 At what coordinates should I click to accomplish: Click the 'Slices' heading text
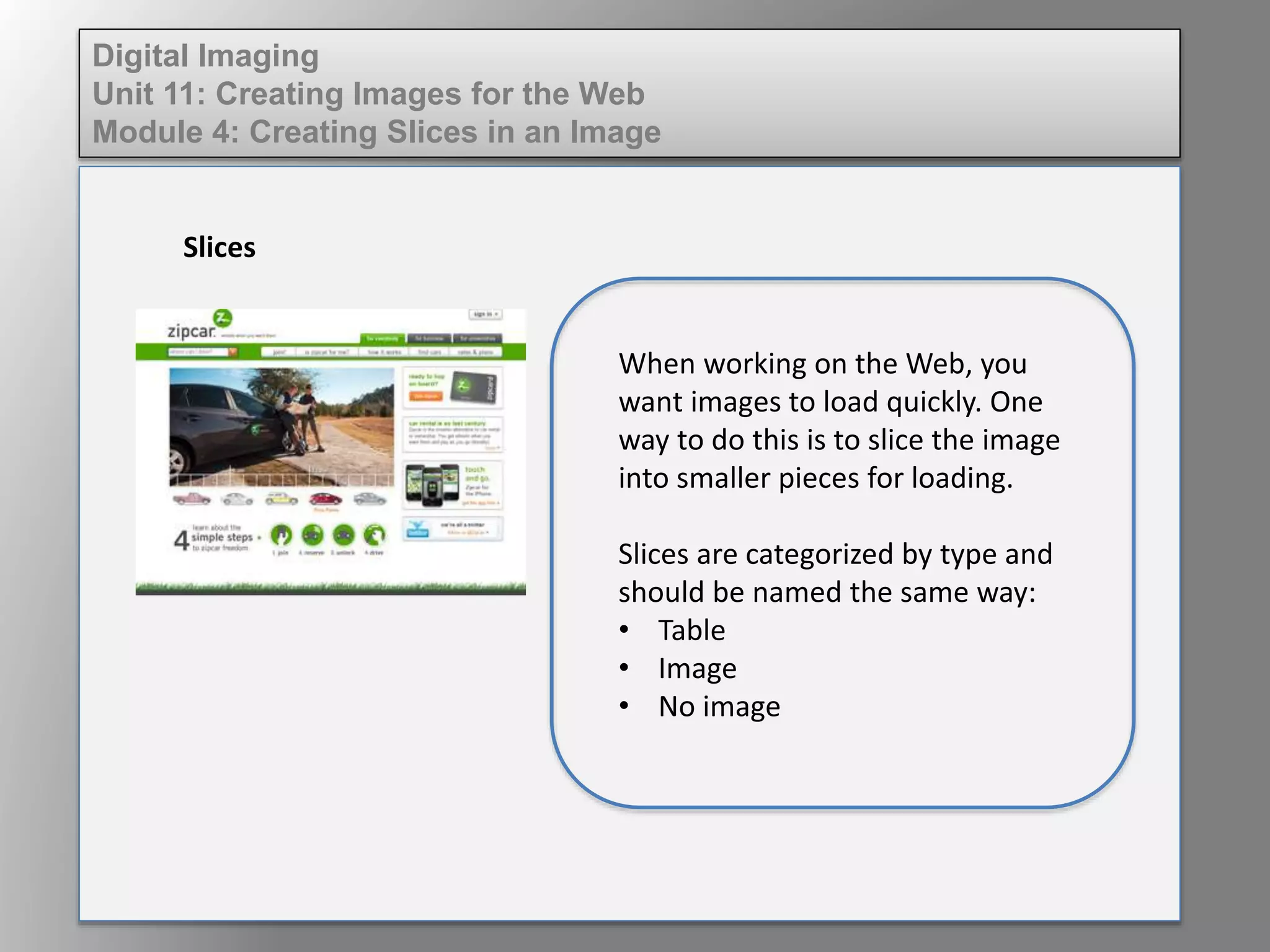[219, 247]
